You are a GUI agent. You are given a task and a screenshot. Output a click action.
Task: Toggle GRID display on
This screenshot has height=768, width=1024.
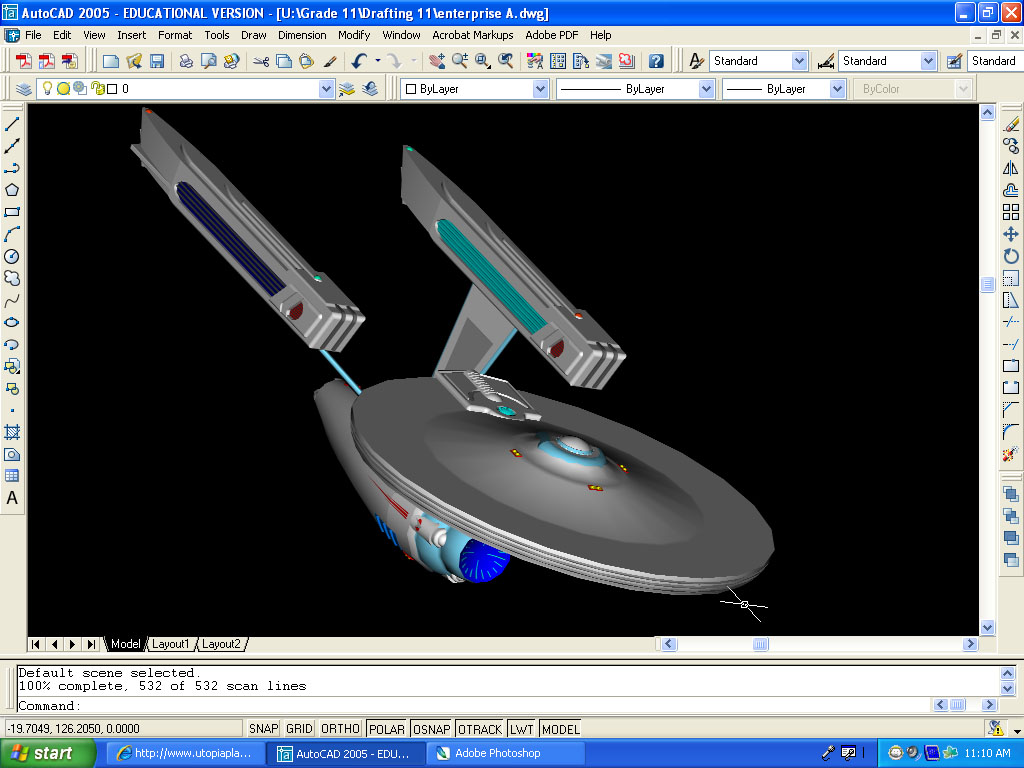[298, 728]
